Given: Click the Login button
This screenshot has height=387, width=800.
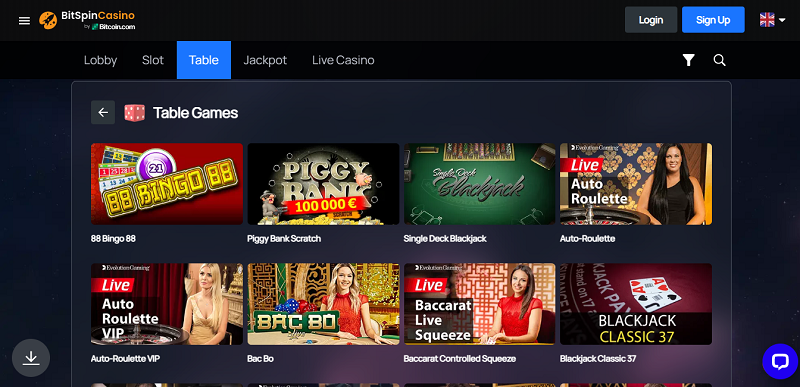Looking at the screenshot, I should 651,20.
